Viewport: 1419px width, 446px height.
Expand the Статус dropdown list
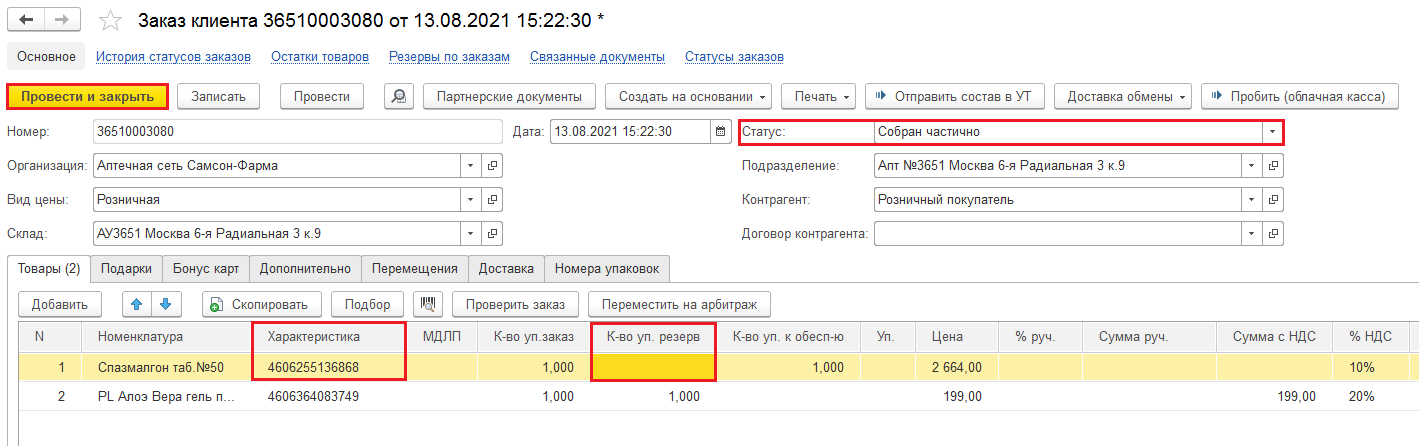[1271, 132]
